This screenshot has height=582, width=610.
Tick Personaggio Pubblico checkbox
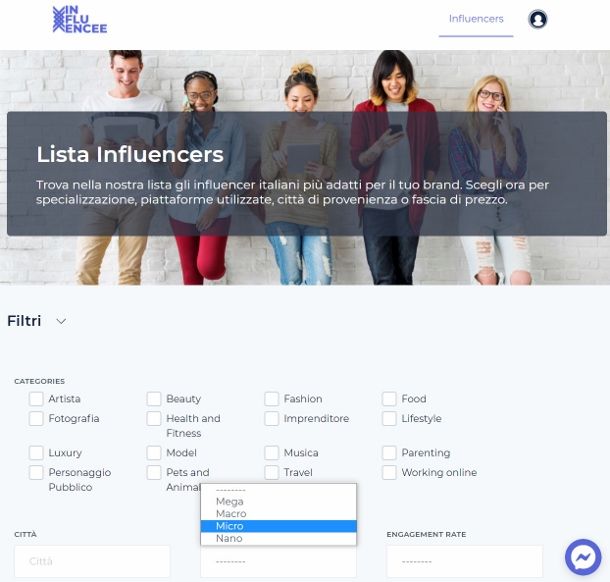(36, 472)
